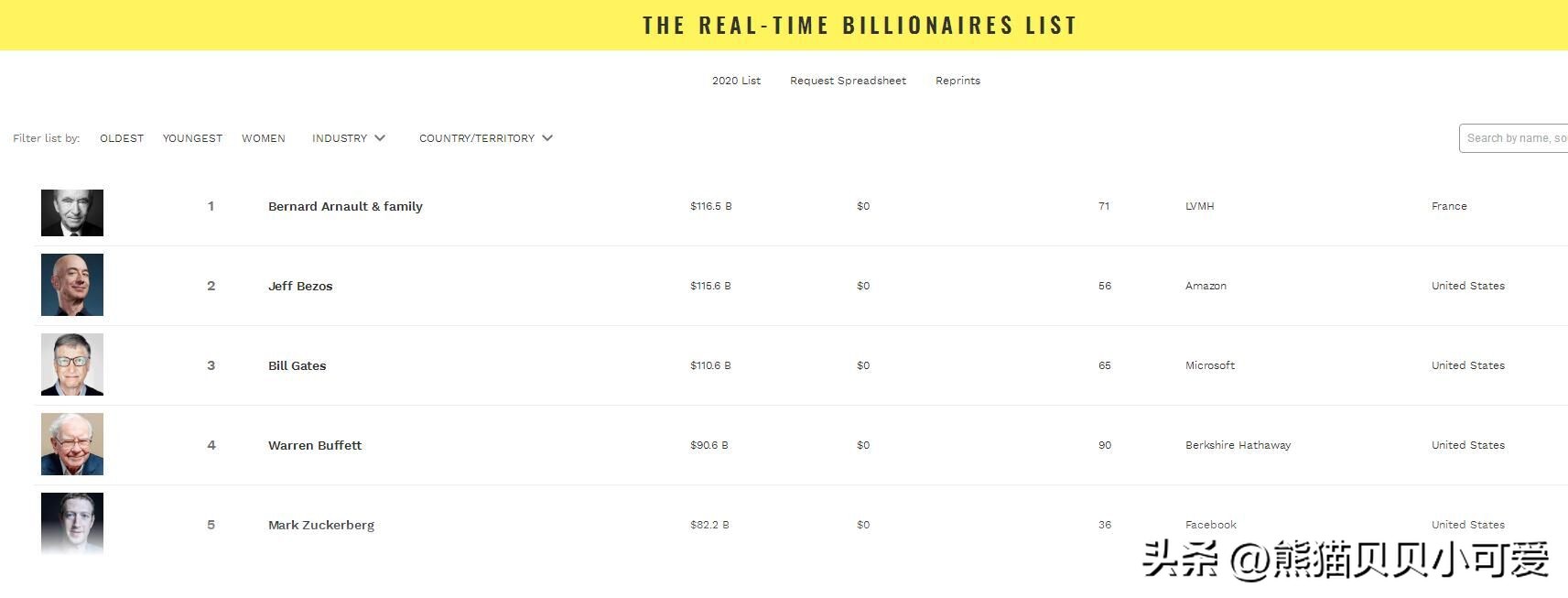Click Bernard Arnault's portrait photo
This screenshot has width=1568, height=598.
click(x=72, y=212)
